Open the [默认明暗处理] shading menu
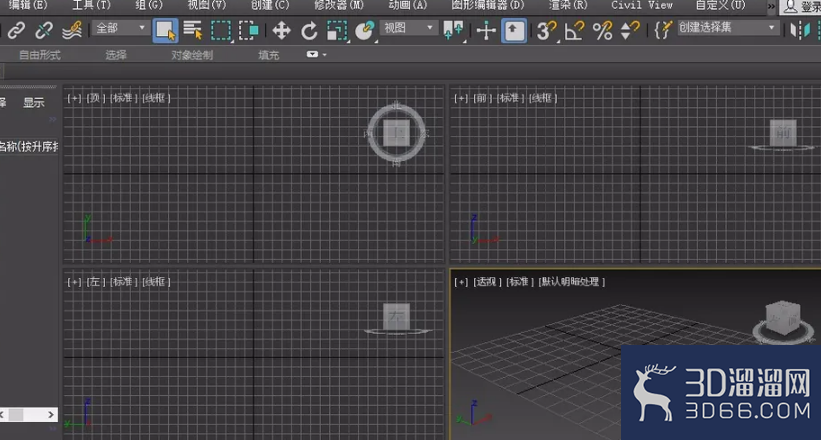Viewport: 821px width, 440px height. pos(571,281)
